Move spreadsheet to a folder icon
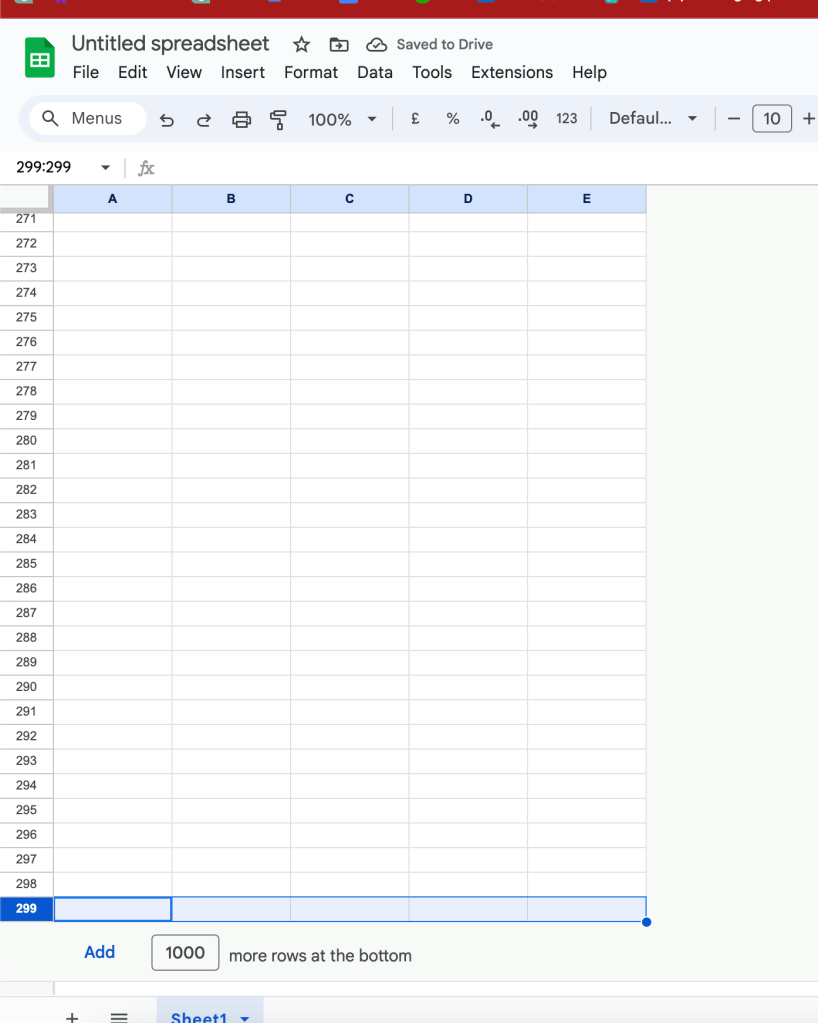The height and width of the screenshot is (1023, 818). click(339, 44)
